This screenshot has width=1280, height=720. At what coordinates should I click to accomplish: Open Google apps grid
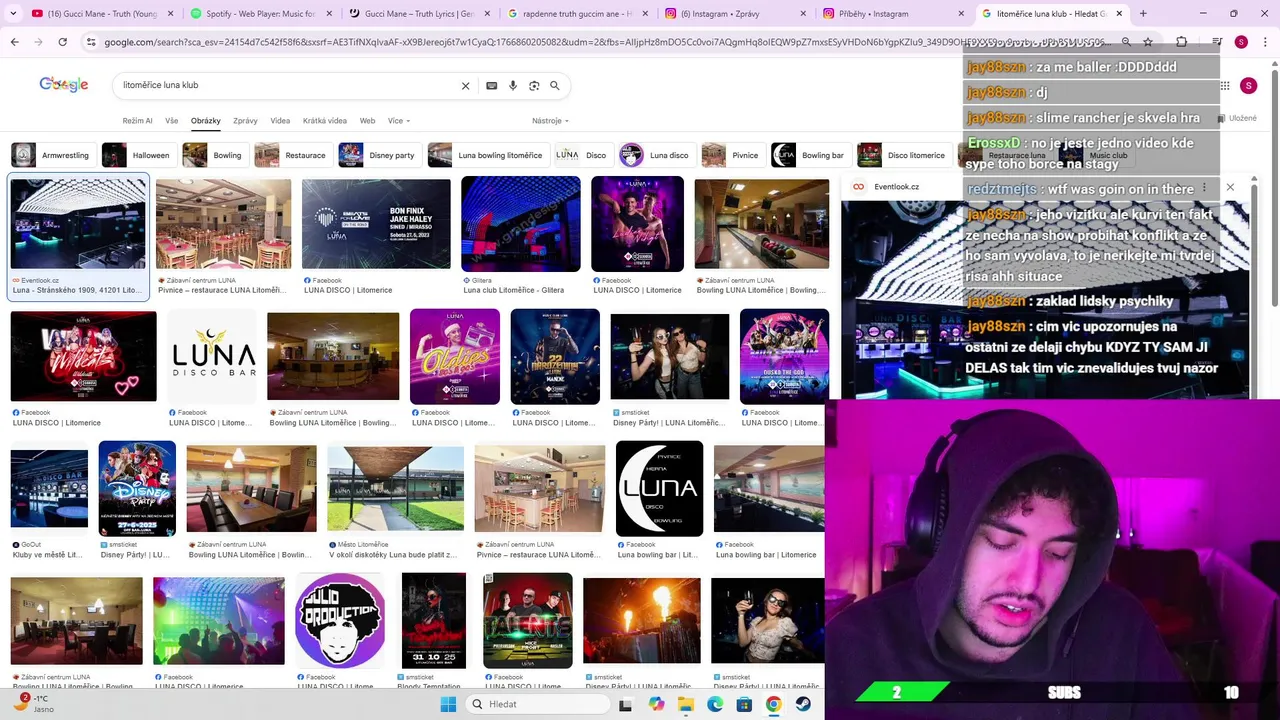click(x=1225, y=86)
